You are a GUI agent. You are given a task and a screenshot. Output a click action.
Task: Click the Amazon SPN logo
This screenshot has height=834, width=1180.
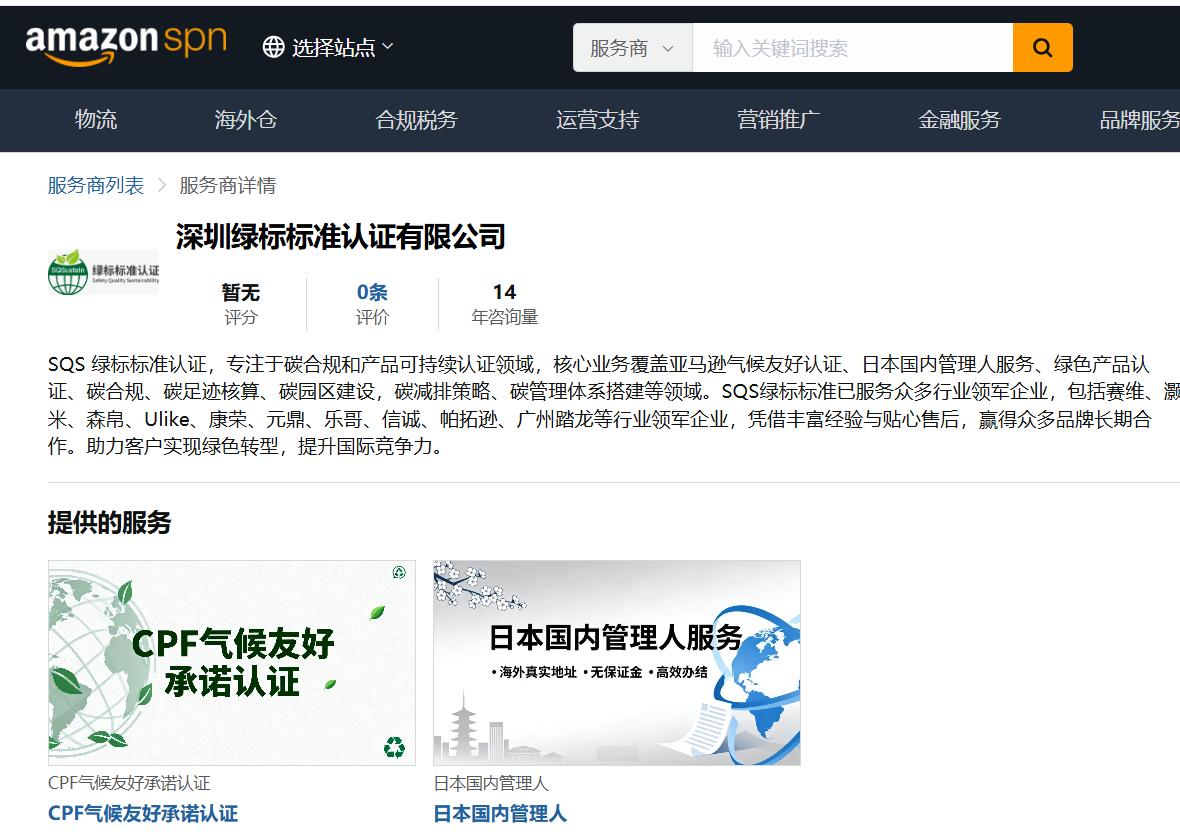tap(126, 45)
